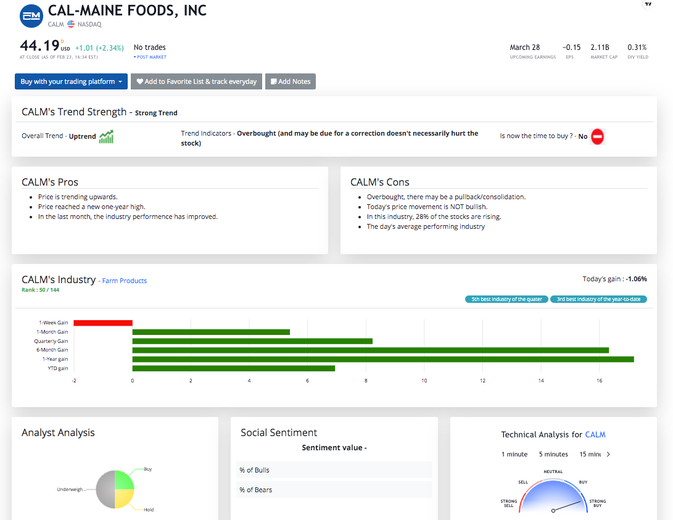Click the % of Bulls row
This screenshot has width=673, height=520.
click(x=334, y=470)
